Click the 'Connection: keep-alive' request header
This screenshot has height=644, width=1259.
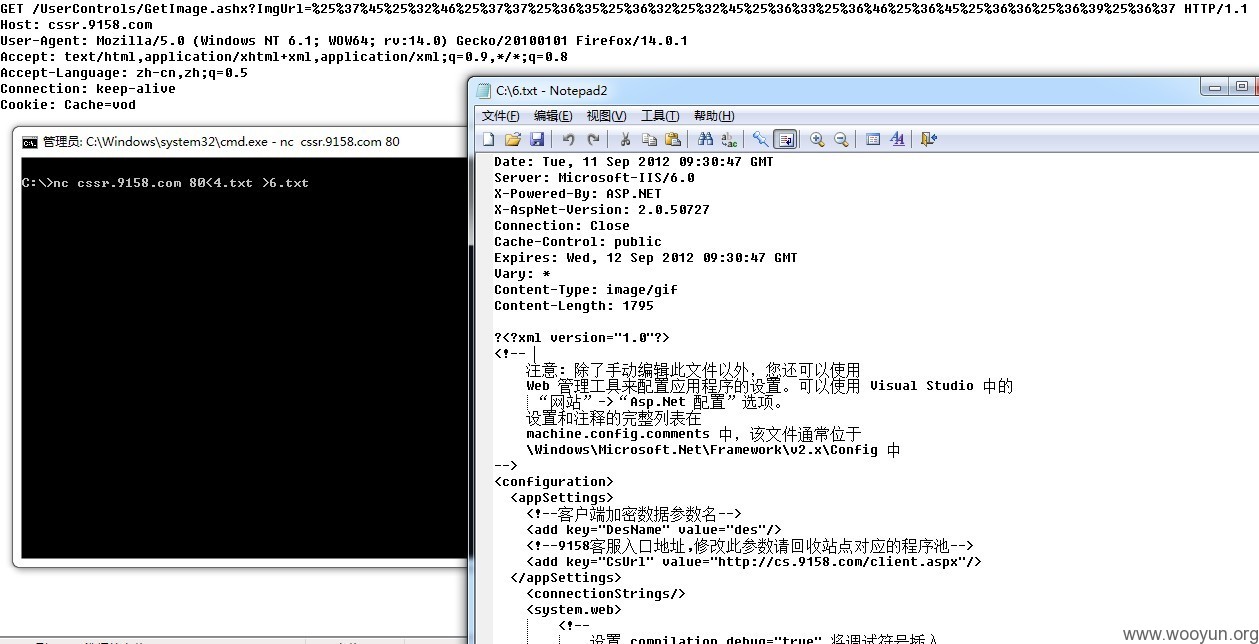(x=88, y=89)
